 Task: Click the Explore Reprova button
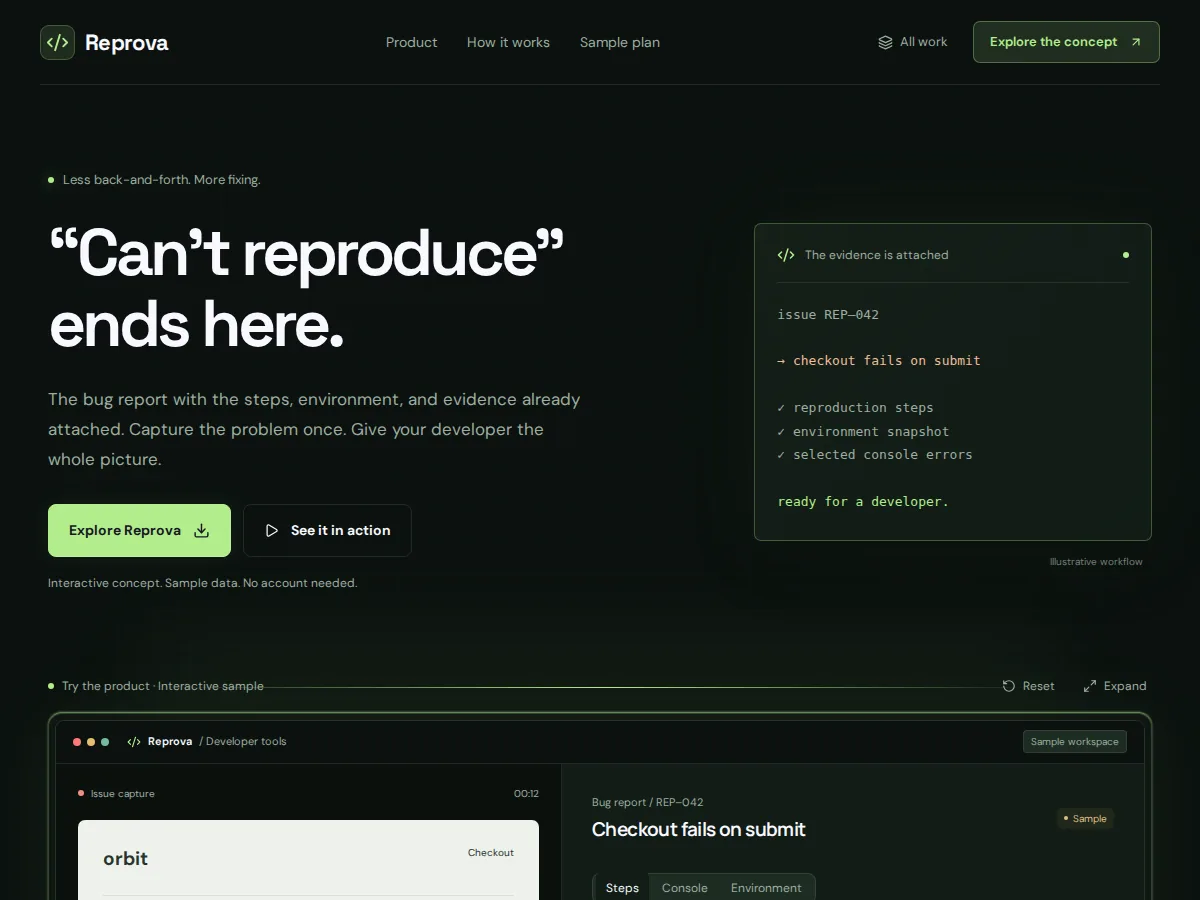(x=139, y=530)
